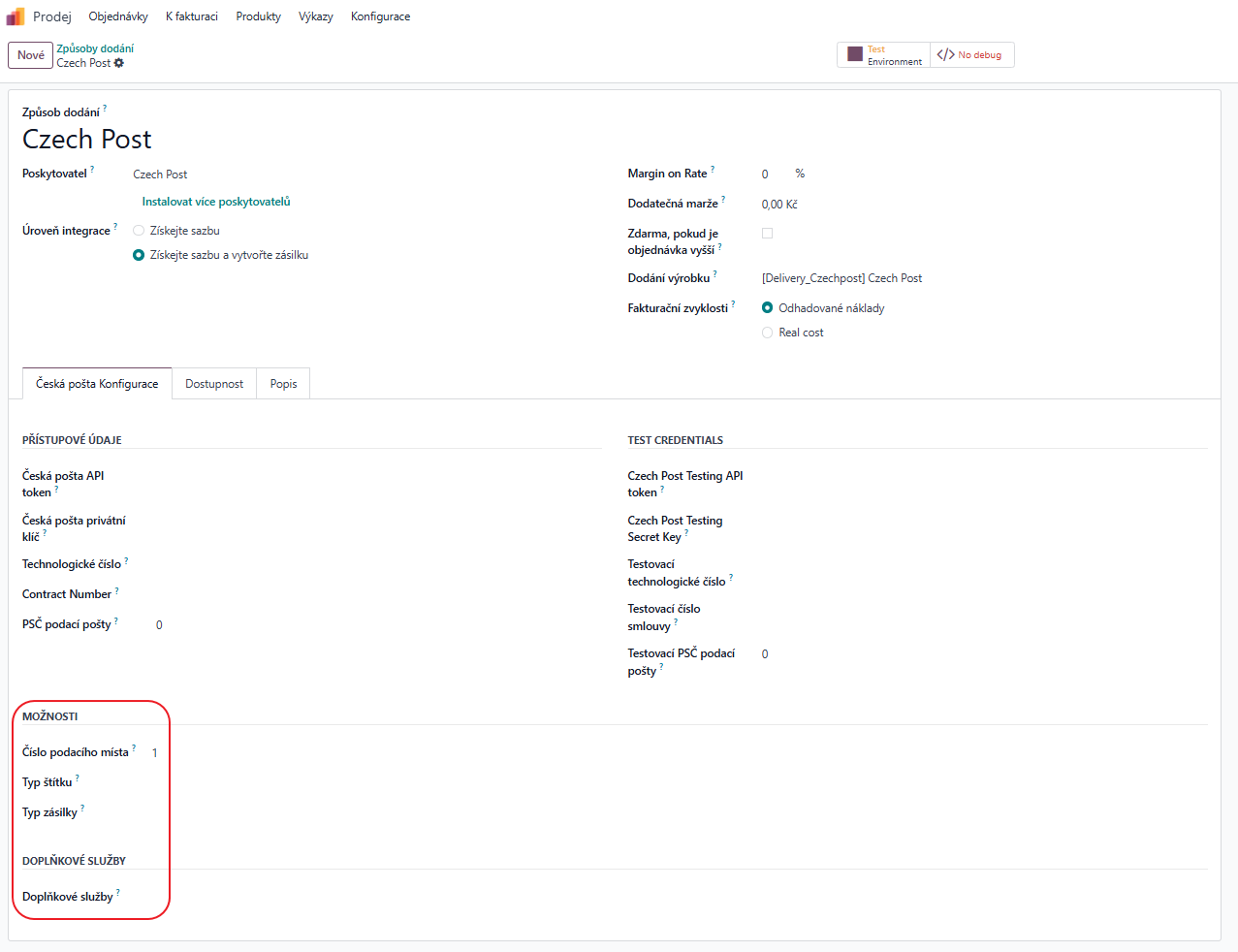Viewport: 1238px width, 952px height.
Task: Select the Získejte sazbu radio option
Action: (x=139, y=231)
